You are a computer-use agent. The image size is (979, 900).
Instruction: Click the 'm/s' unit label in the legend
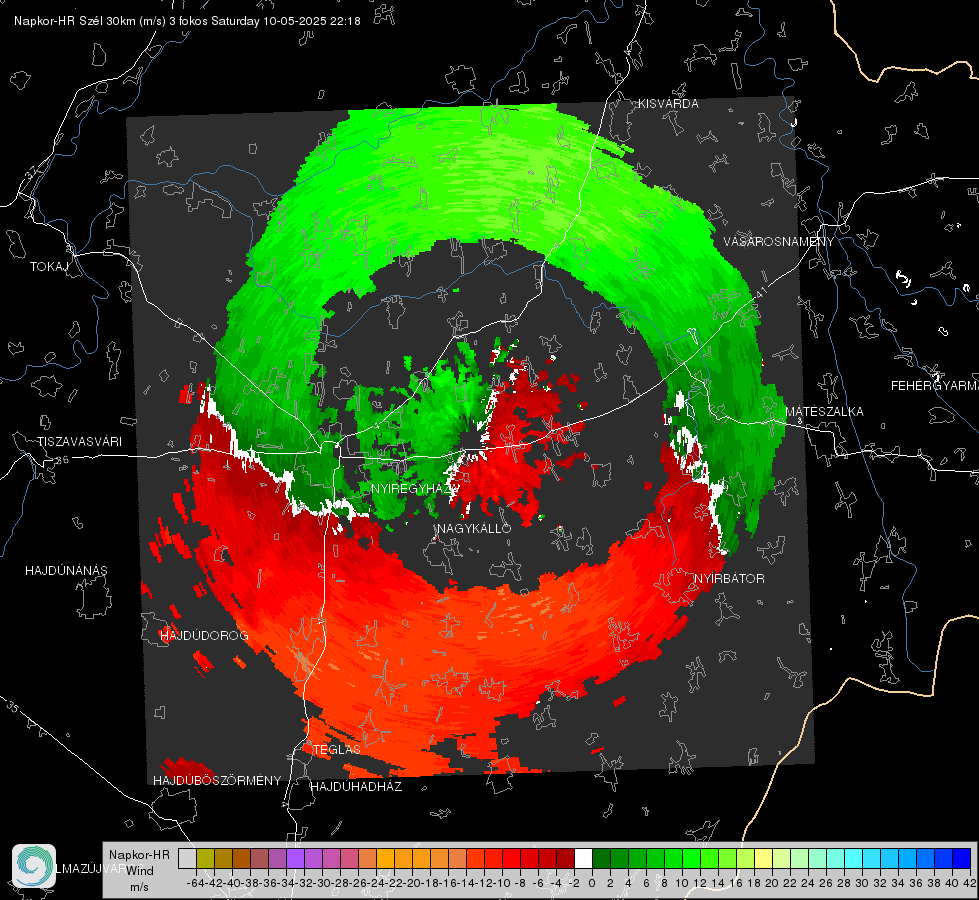coord(139,887)
